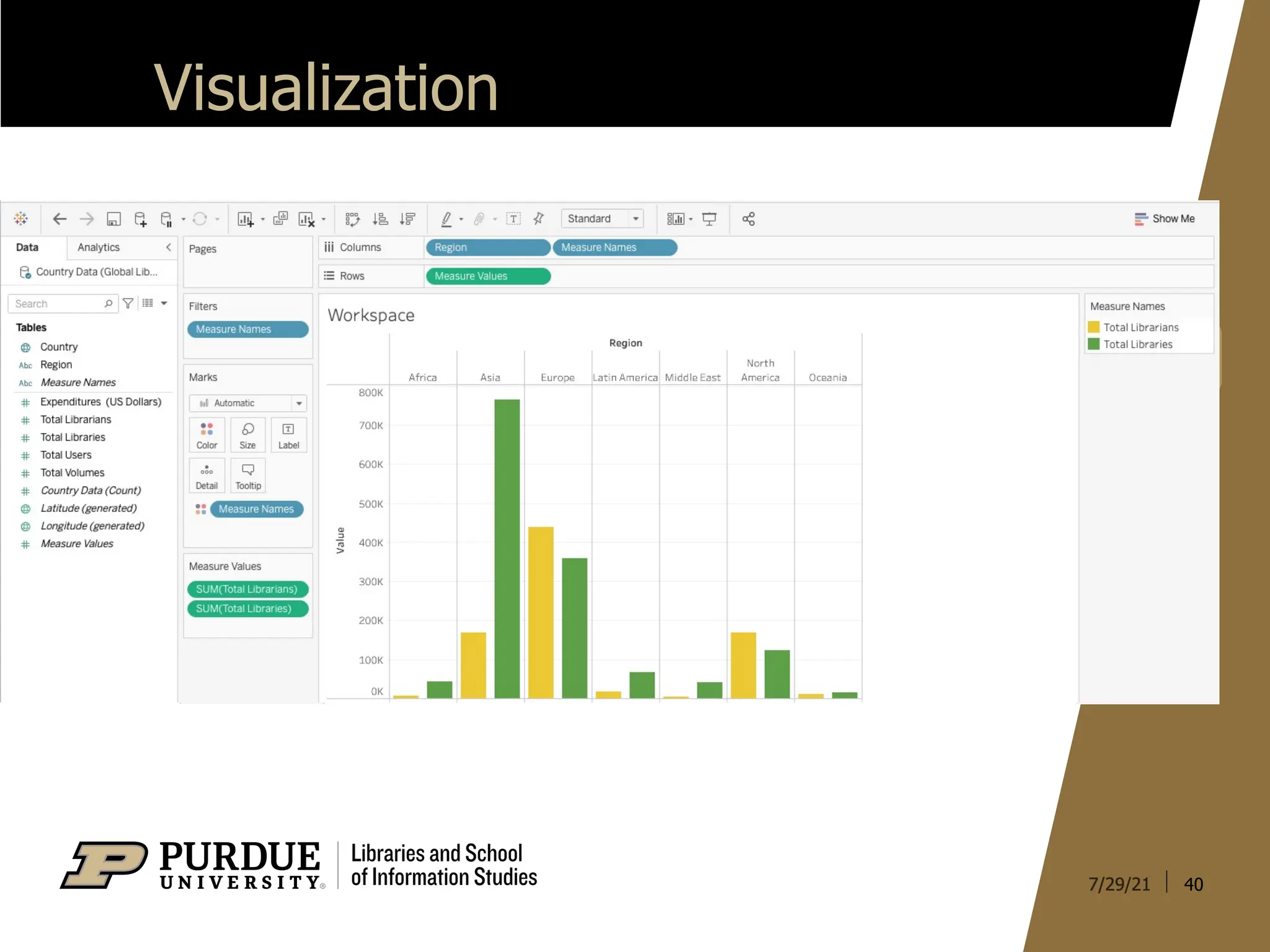Image resolution: width=1270 pixels, height=952 pixels.
Task: Click the Refresh data icon
Action: [200, 219]
